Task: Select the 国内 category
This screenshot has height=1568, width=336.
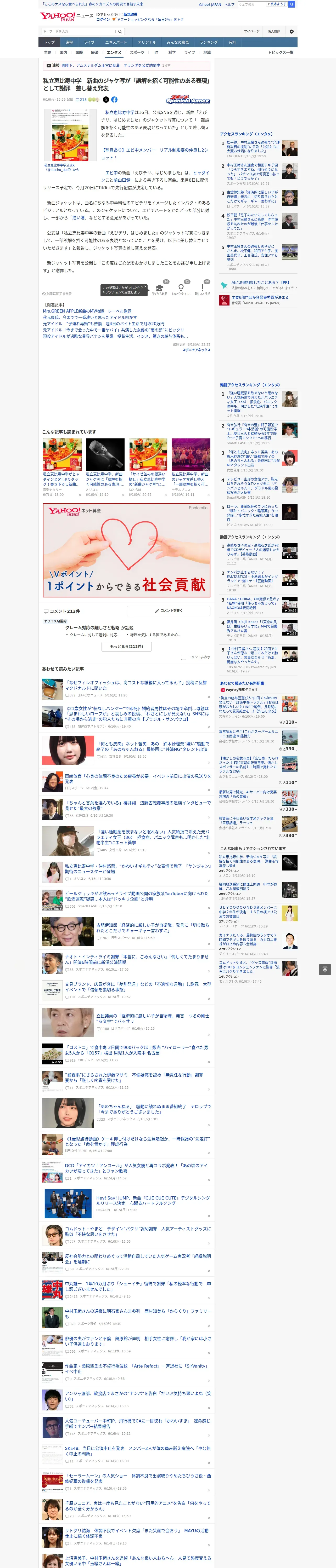Action: [x=63, y=52]
